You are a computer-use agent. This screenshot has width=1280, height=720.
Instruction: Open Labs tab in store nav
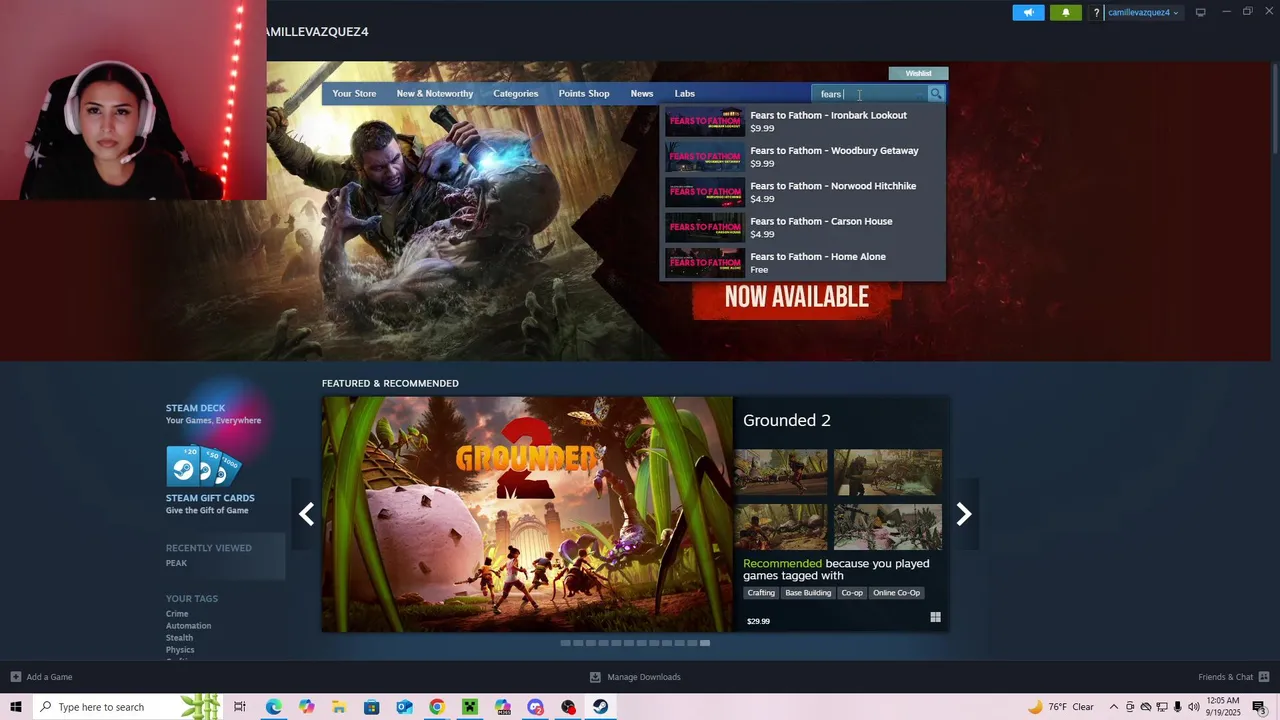[685, 94]
